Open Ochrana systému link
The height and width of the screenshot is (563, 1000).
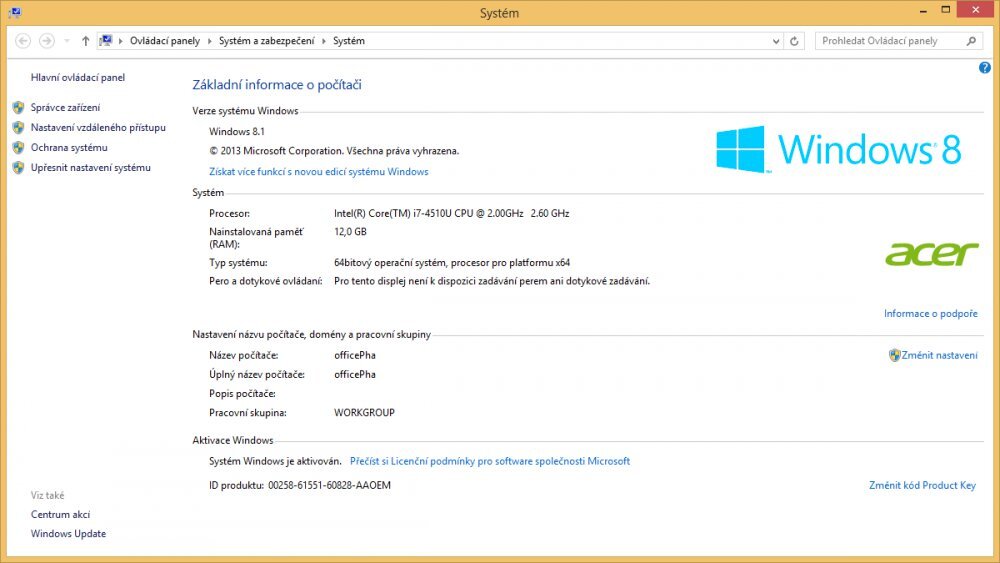(69, 147)
